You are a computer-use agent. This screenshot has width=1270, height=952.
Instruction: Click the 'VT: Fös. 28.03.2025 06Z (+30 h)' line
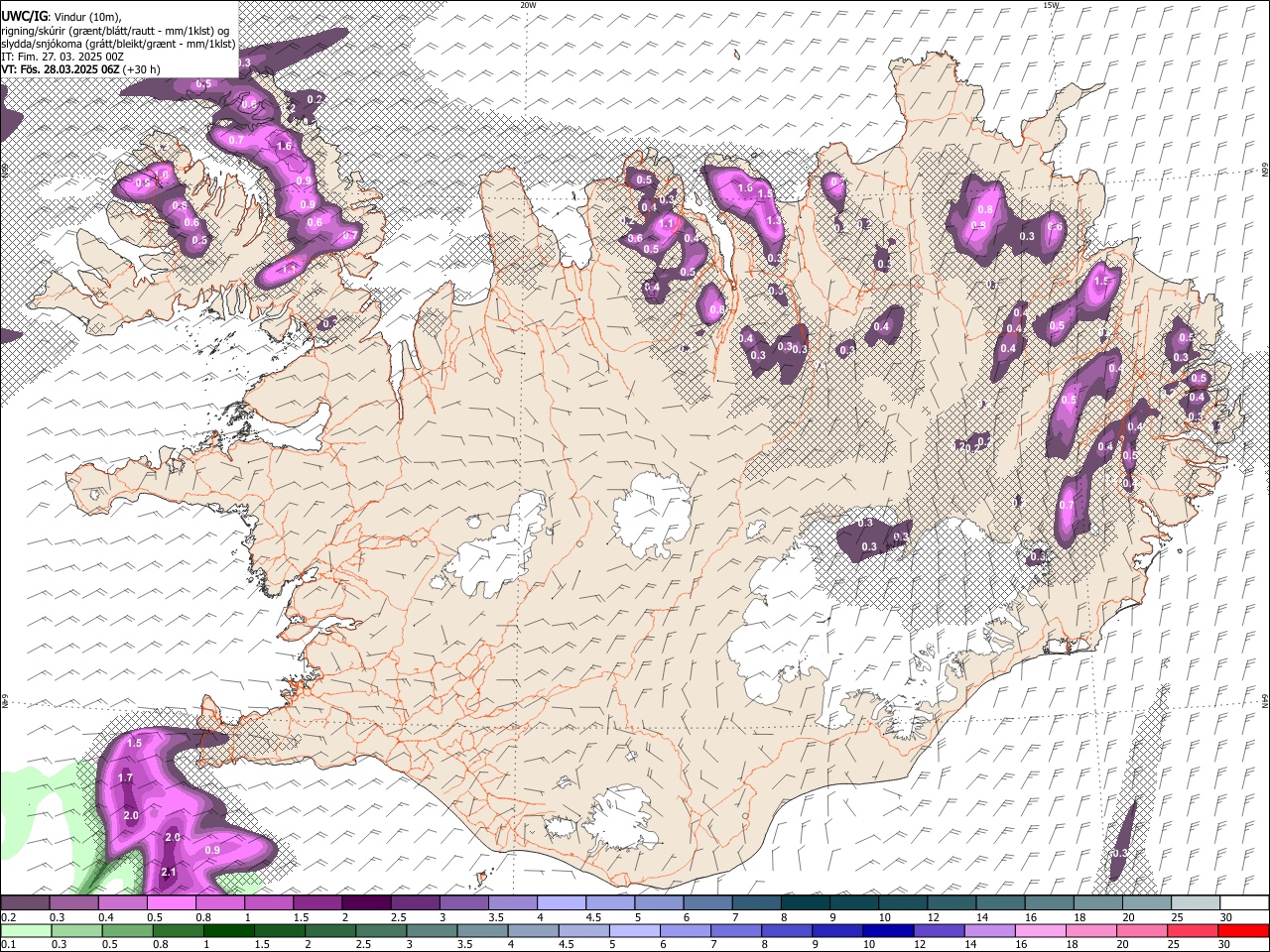pyautogui.click(x=80, y=69)
